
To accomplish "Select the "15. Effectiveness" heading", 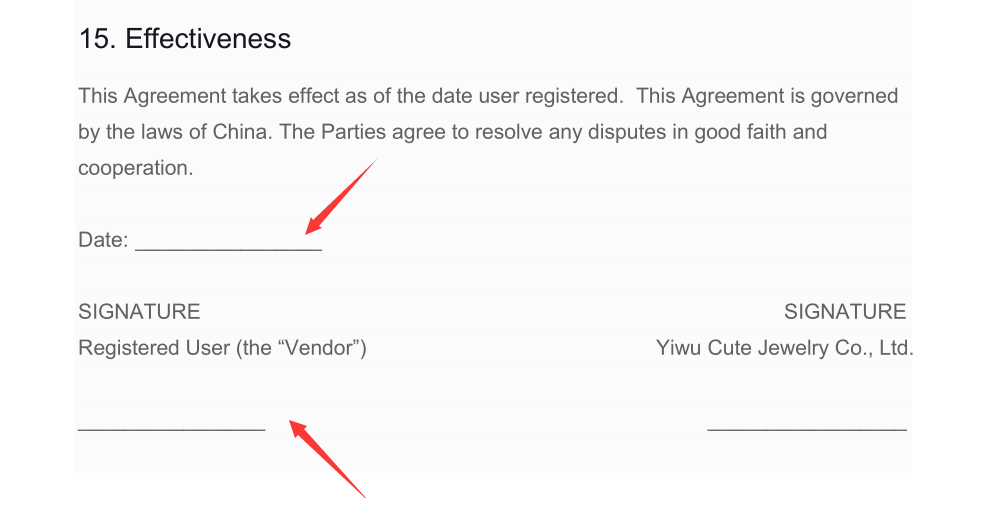I will coord(185,39).
